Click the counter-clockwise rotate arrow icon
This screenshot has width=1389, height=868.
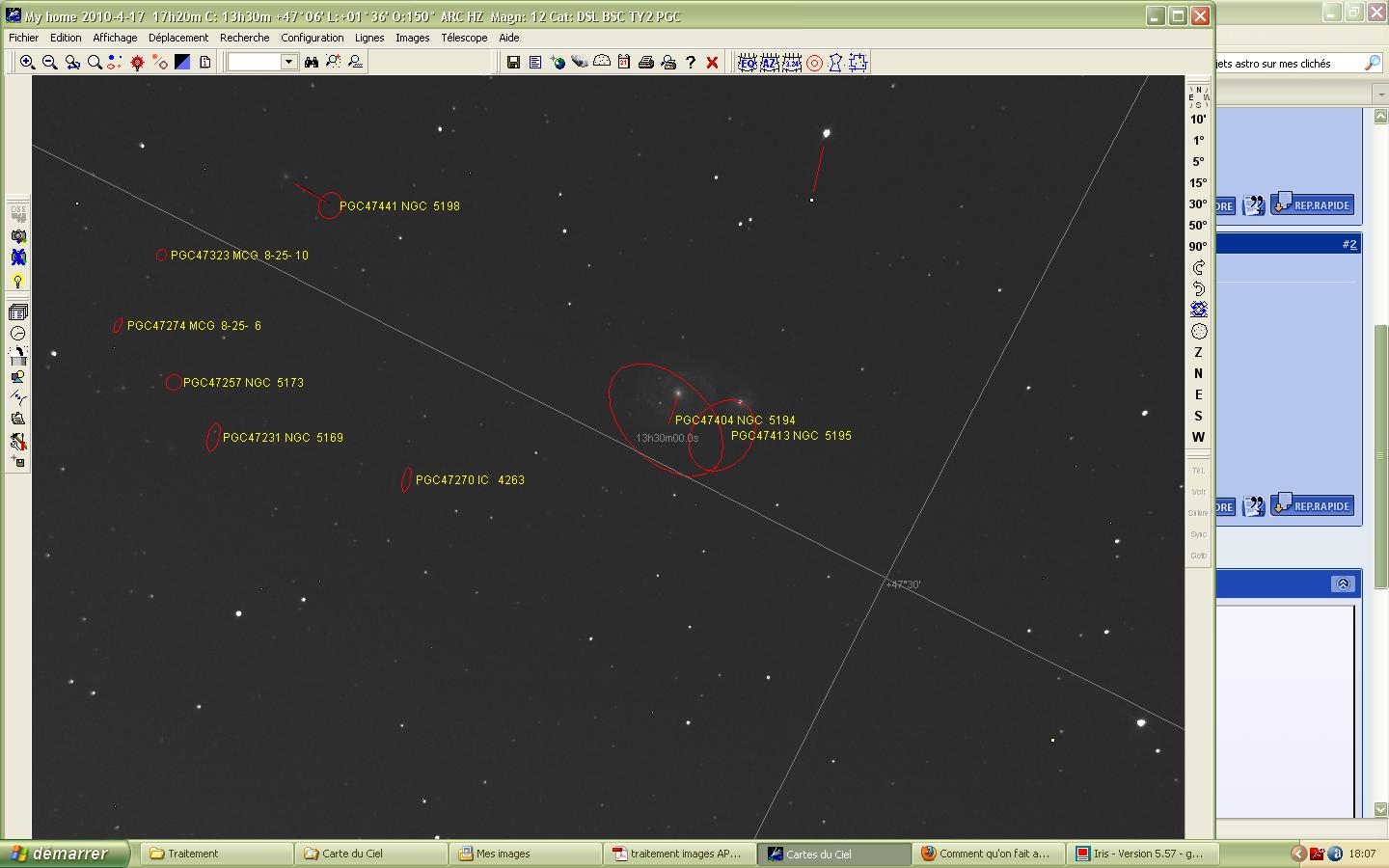point(1199,288)
